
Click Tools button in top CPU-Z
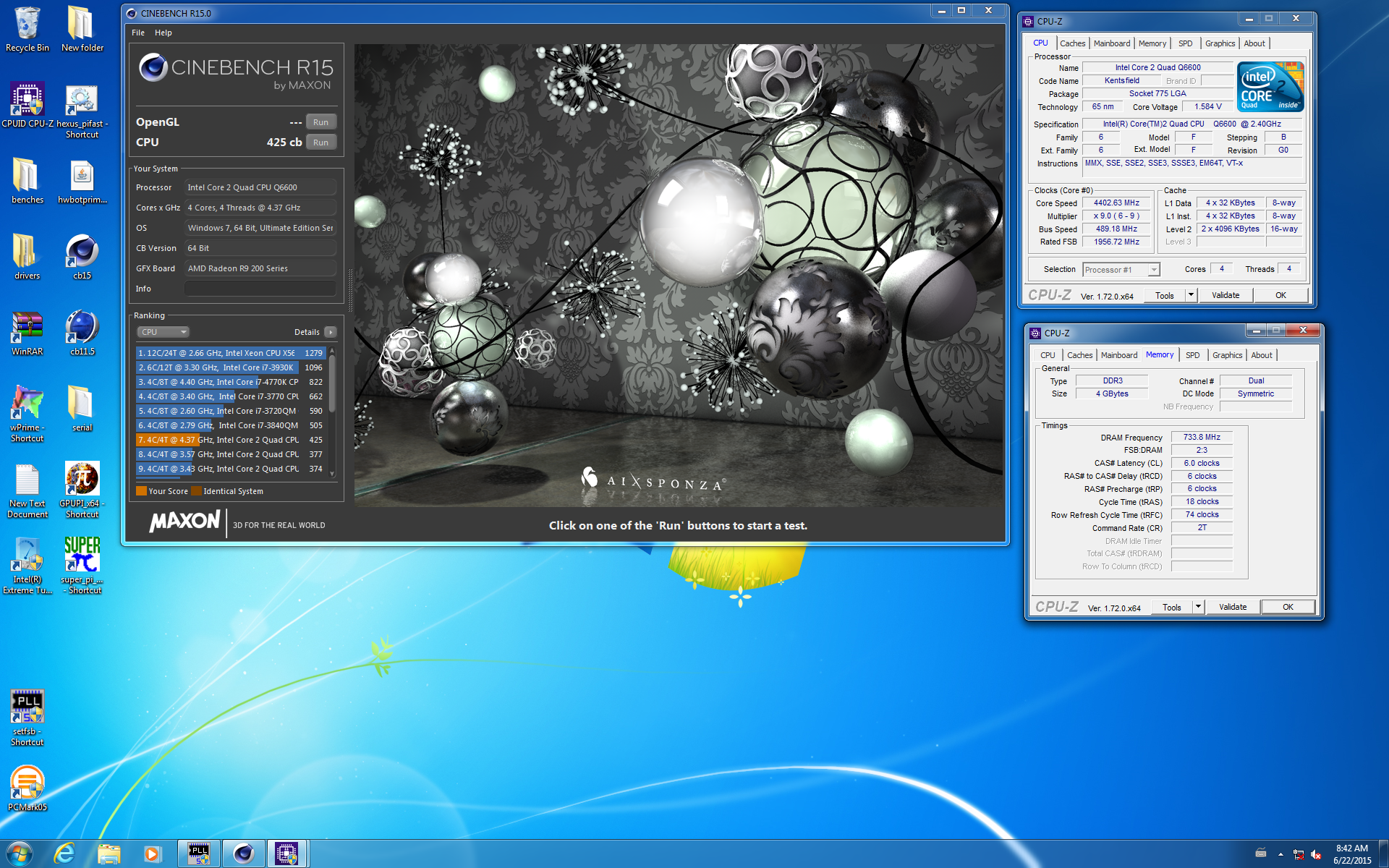pyautogui.click(x=1164, y=295)
